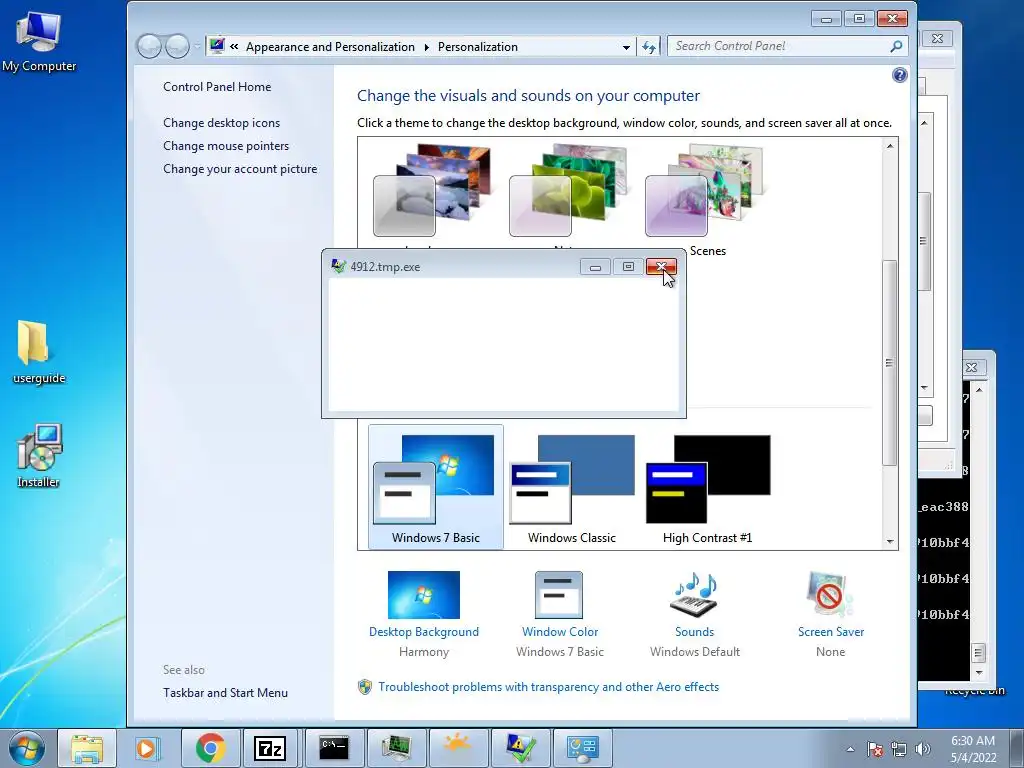1024x768 pixels.
Task: Select the landscapes Aero theme thumbnail
Action: tap(432, 191)
